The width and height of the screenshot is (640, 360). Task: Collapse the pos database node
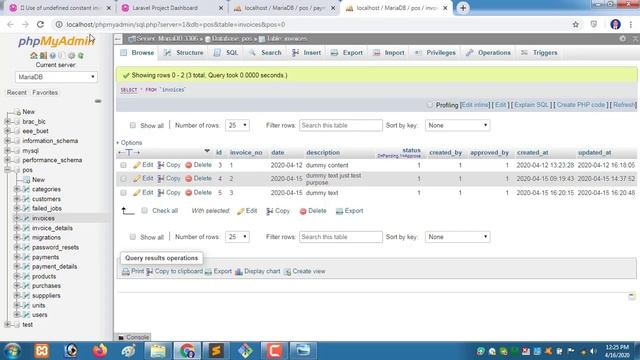point(7,170)
